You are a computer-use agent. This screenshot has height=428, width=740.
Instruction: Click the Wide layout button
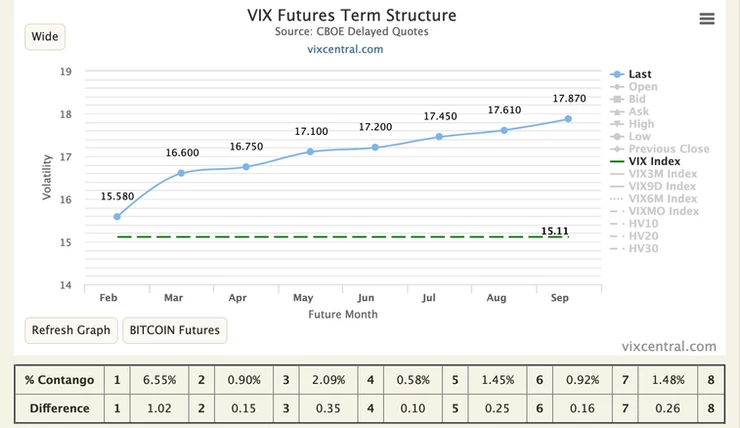point(45,37)
